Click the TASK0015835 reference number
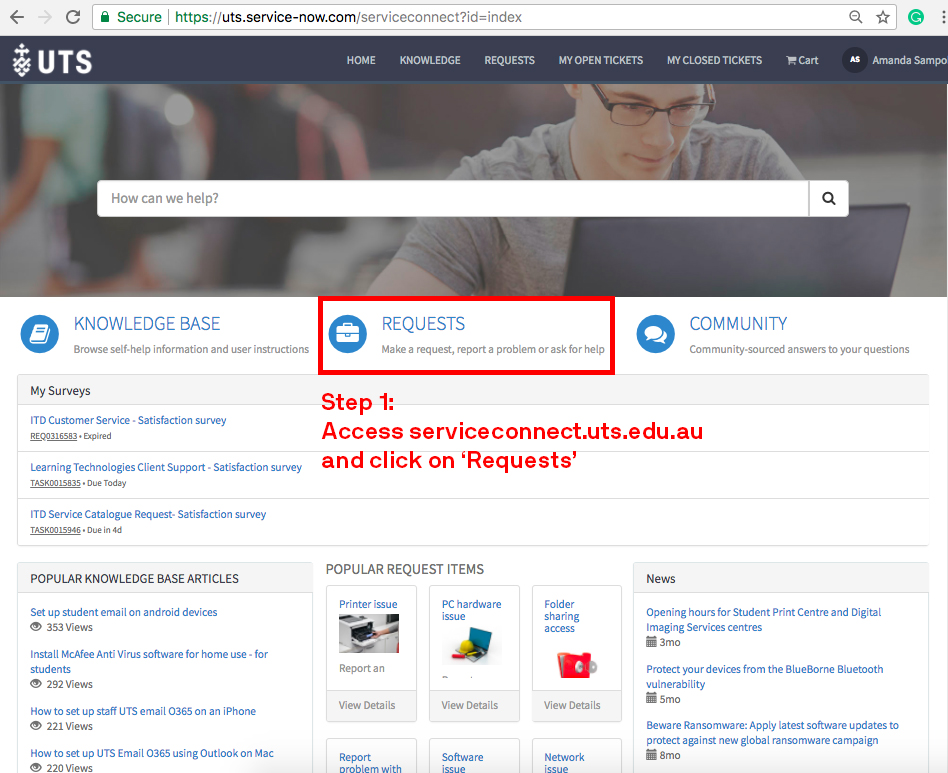 click(55, 483)
